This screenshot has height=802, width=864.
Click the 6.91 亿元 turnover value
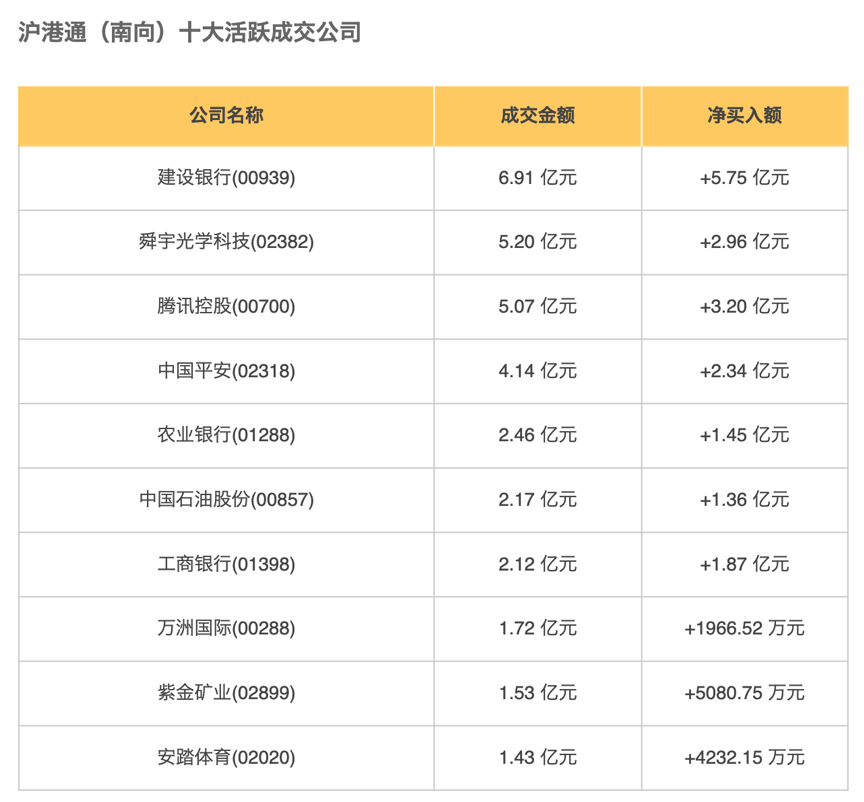pos(537,178)
